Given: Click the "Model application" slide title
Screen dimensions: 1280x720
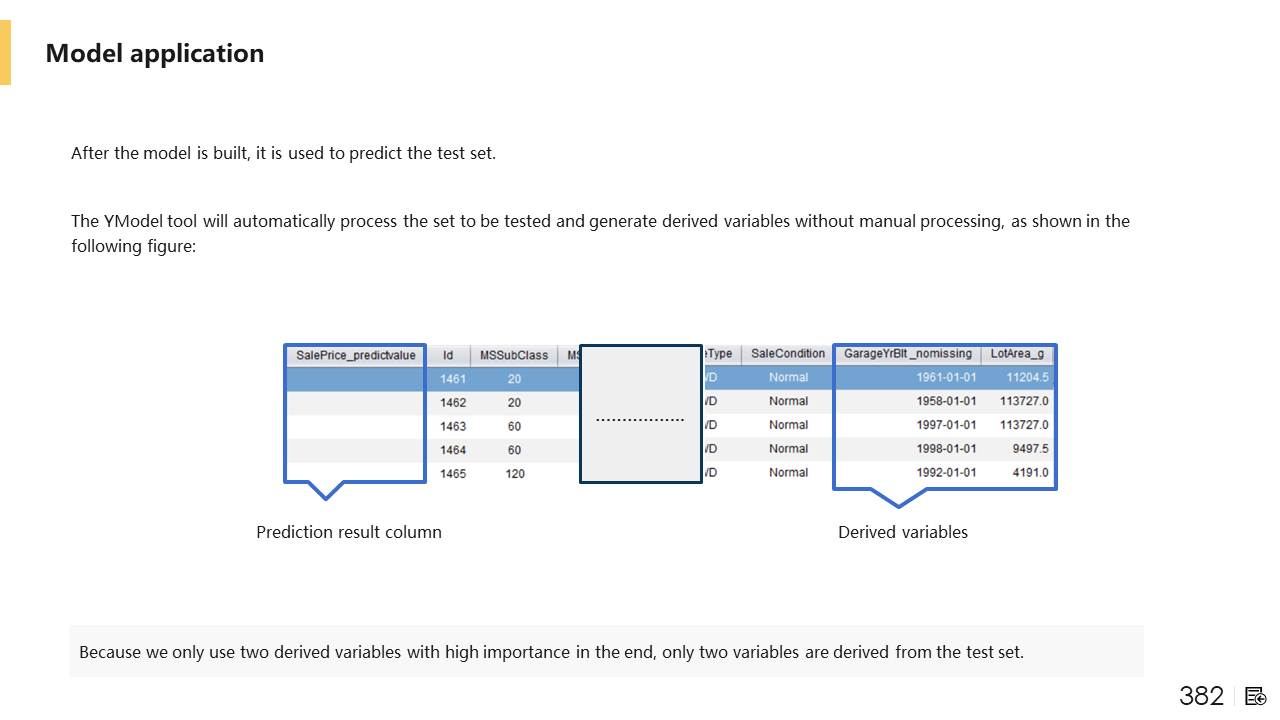Looking at the screenshot, I should click(155, 53).
